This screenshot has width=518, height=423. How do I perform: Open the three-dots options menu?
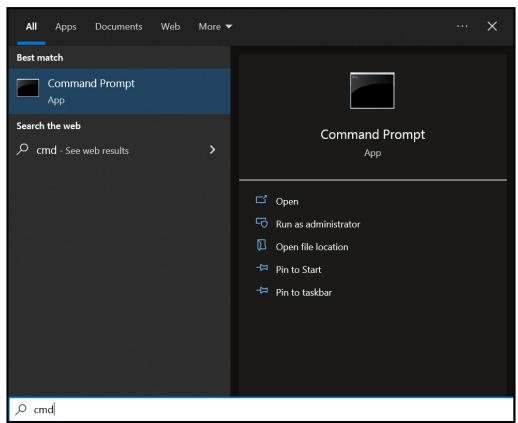(x=462, y=26)
